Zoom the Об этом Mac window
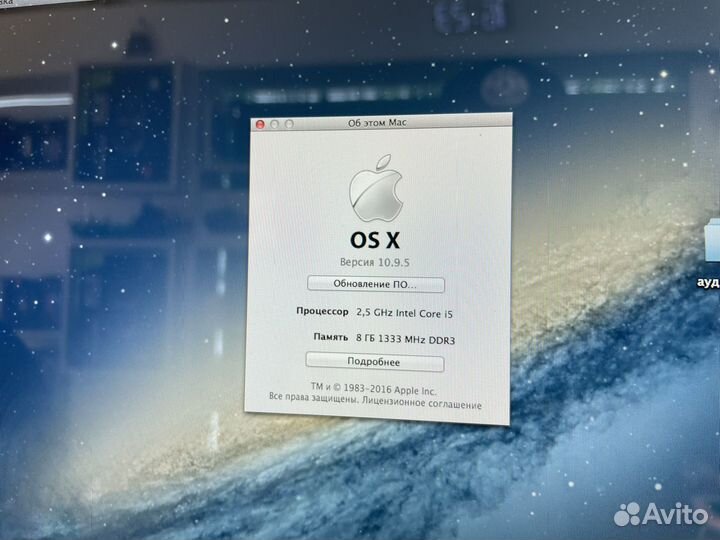 click(289, 124)
